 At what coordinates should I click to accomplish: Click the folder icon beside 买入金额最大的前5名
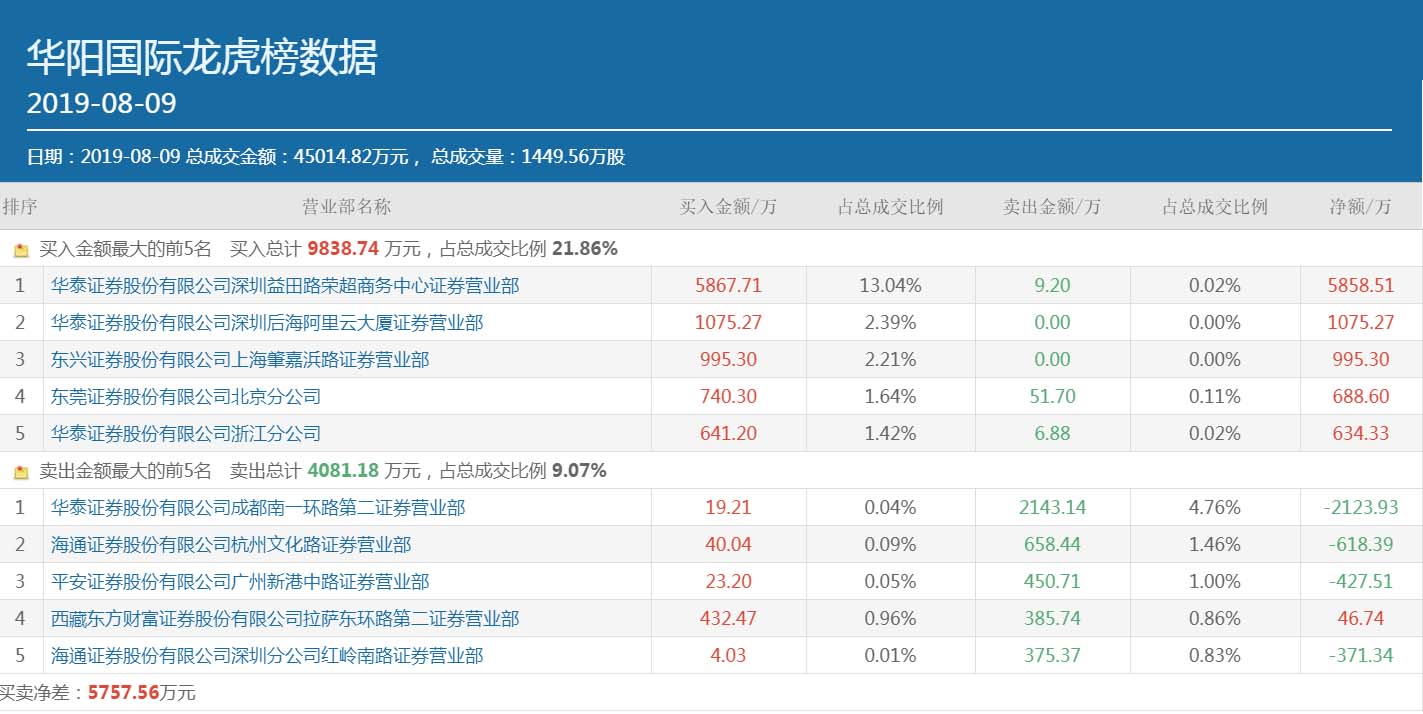pos(21,250)
